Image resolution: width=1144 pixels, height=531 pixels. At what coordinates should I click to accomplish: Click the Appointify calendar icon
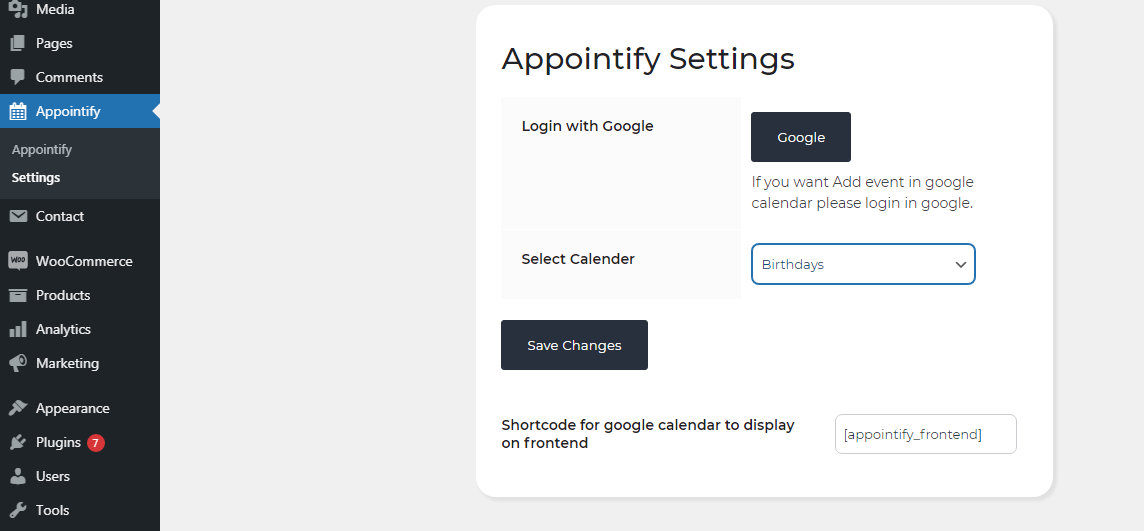[x=18, y=112]
